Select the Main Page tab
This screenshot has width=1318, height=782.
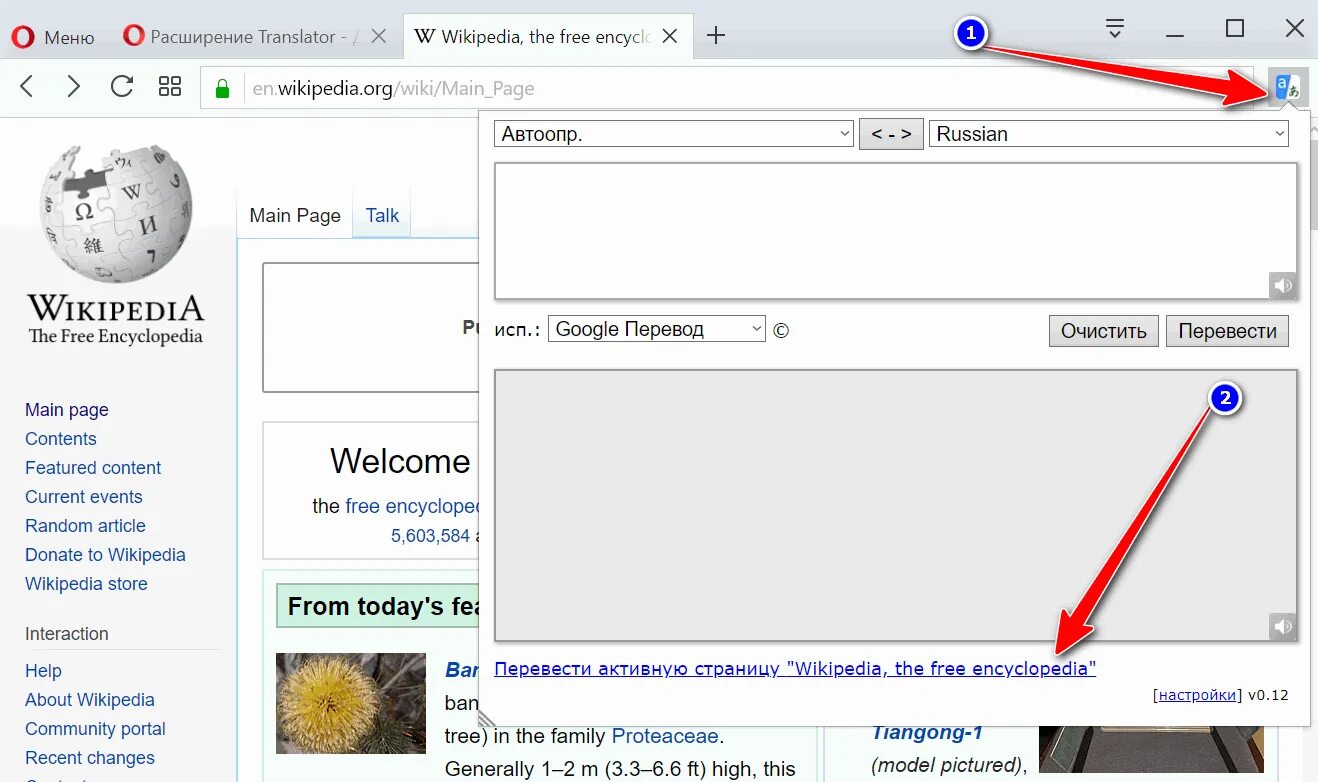coord(295,216)
